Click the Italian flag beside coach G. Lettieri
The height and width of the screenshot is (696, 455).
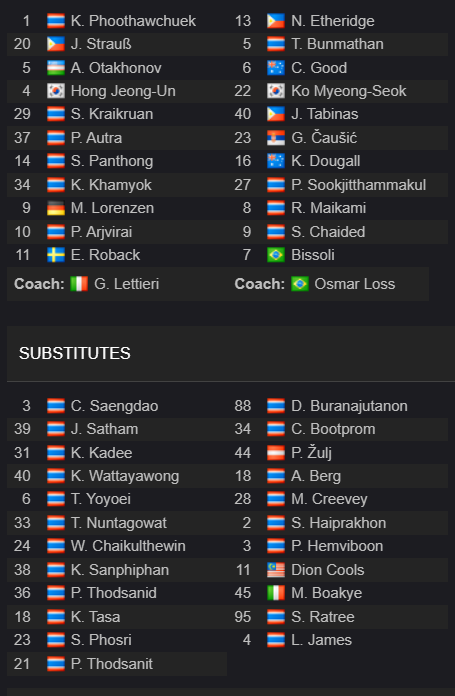point(79,284)
